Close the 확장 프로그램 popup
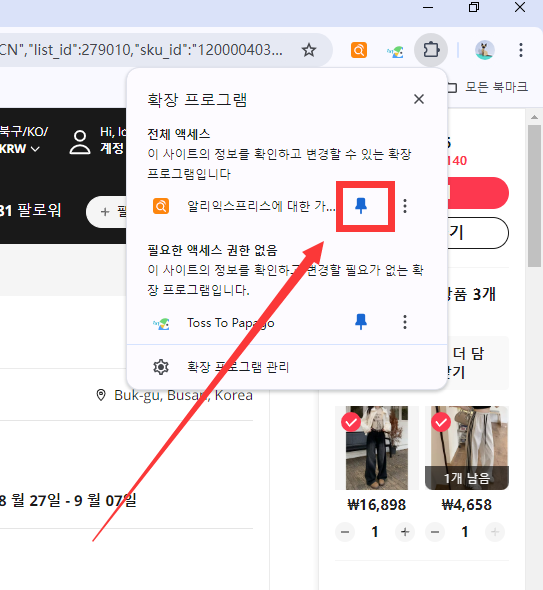 click(x=419, y=99)
